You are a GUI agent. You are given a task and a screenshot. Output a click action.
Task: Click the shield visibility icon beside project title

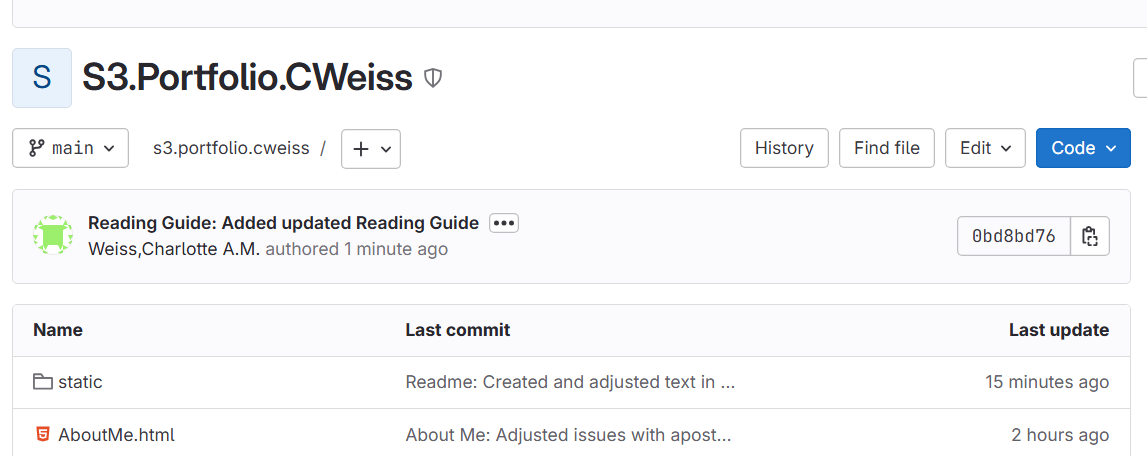433,77
